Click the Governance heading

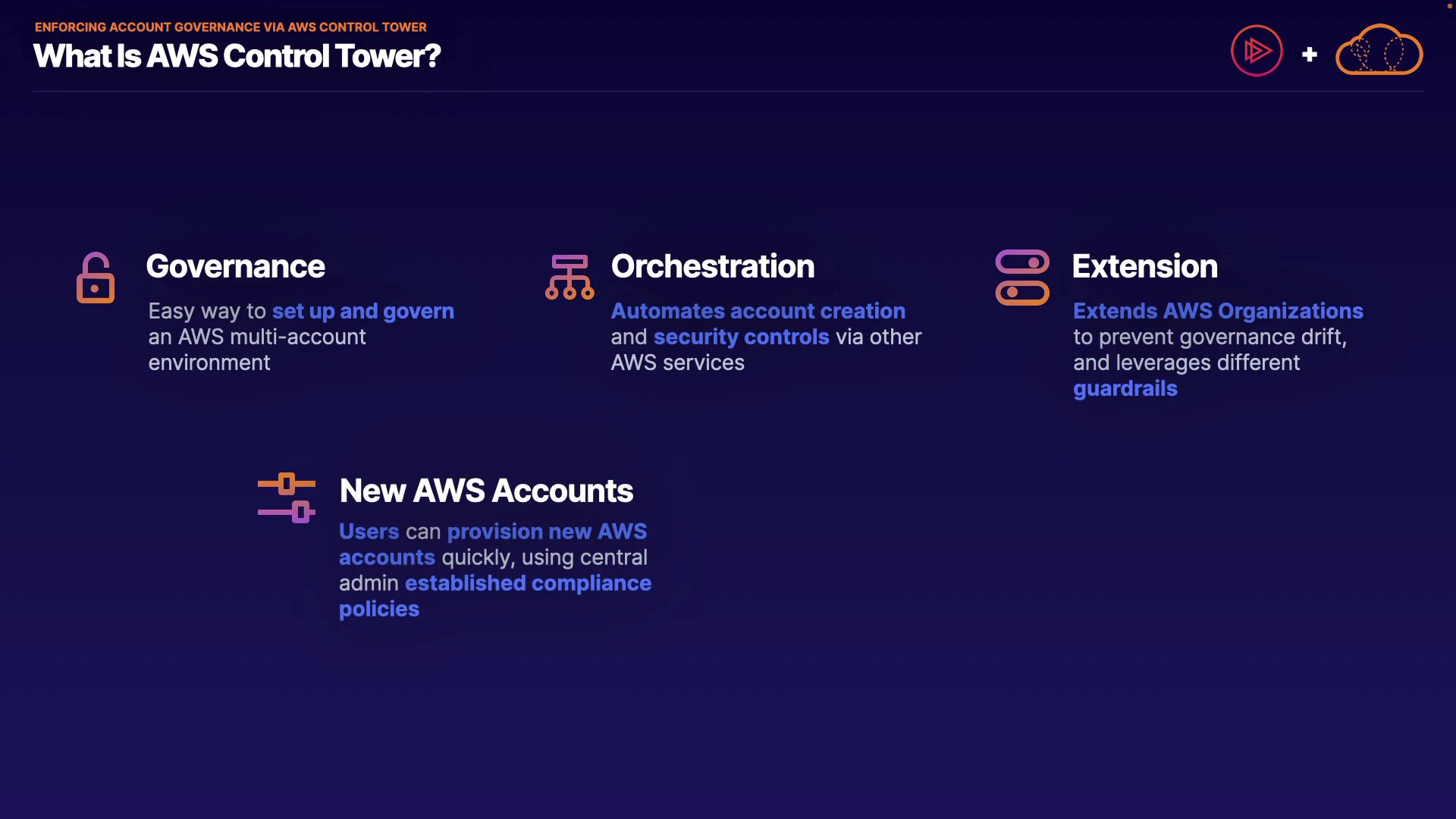(x=235, y=266)
